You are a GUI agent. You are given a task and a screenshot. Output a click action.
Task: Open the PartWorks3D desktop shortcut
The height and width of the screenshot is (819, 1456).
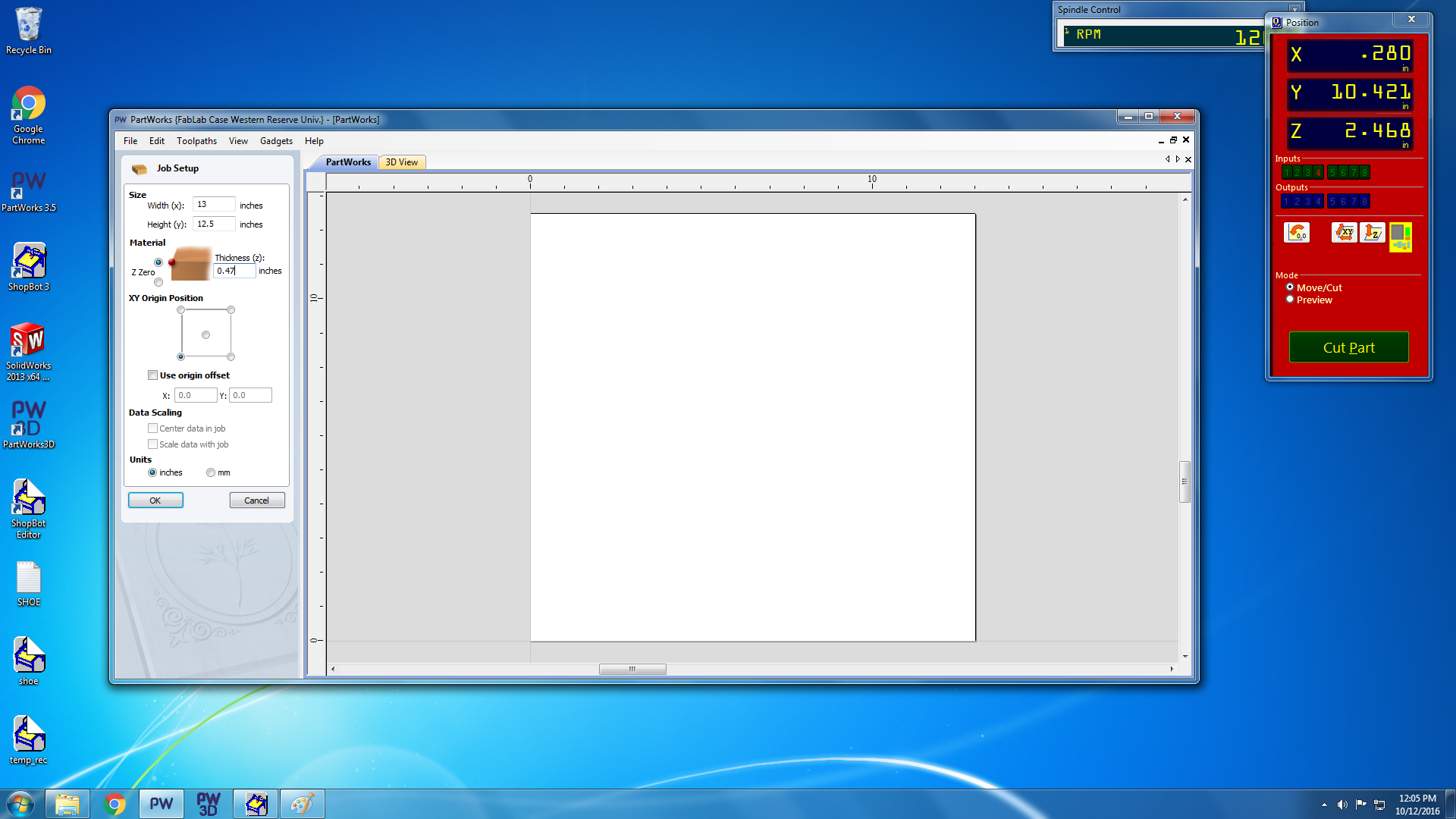coord(29,425)
